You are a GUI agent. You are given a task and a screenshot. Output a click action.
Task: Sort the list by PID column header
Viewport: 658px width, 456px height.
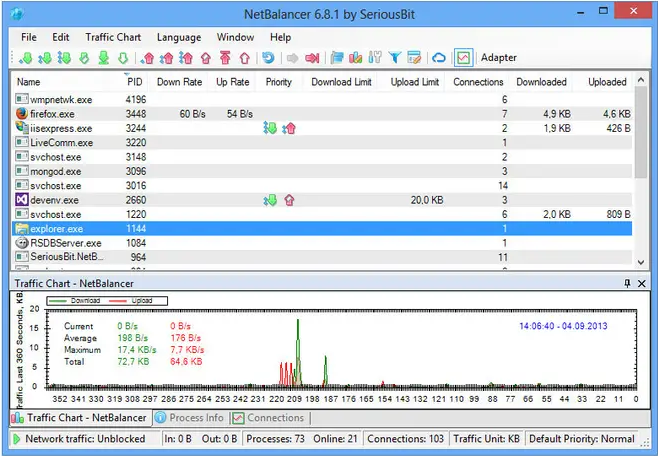(136, 82)
